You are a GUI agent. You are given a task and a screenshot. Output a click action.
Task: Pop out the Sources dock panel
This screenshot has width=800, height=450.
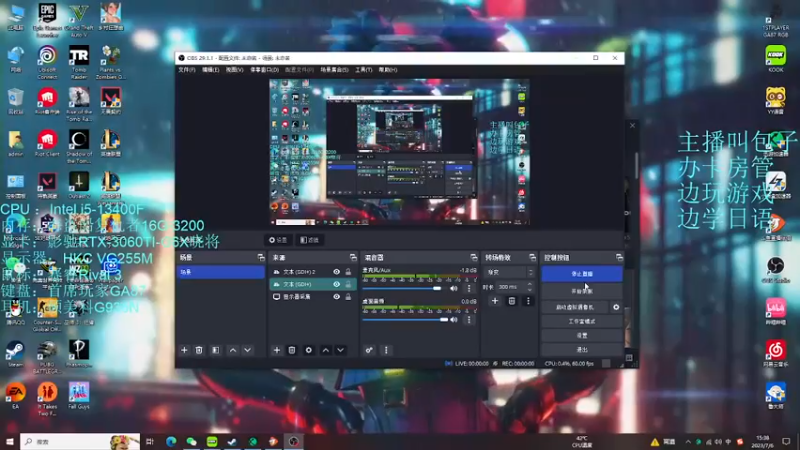(353, 257)
